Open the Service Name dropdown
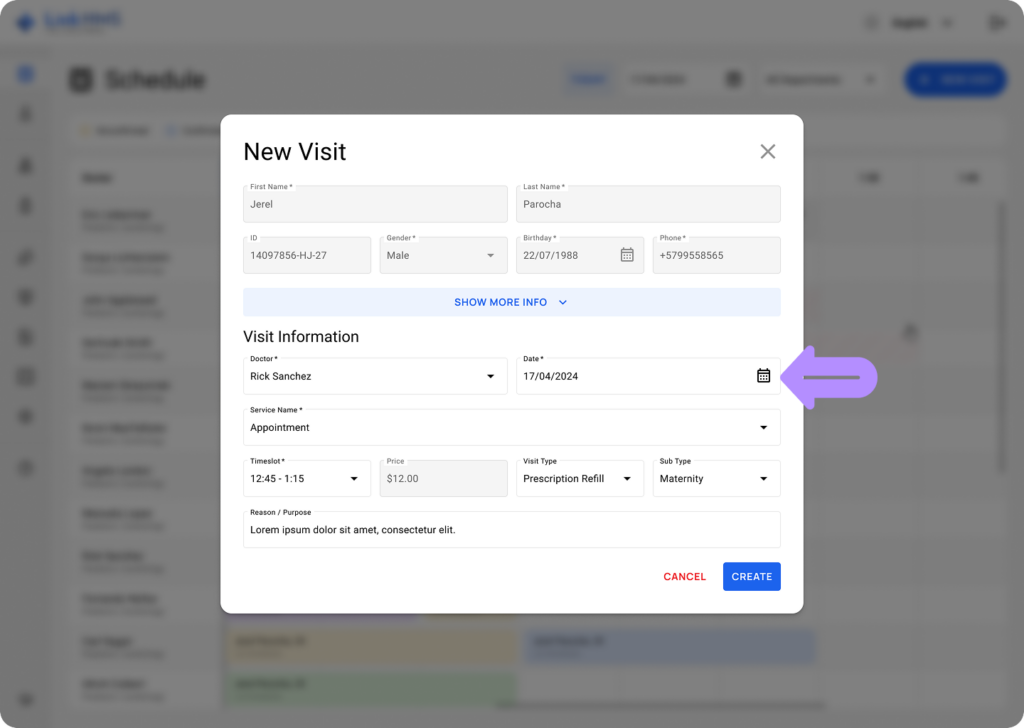Viewport: 1024px width, 728px height. click(x=511, y=428)
